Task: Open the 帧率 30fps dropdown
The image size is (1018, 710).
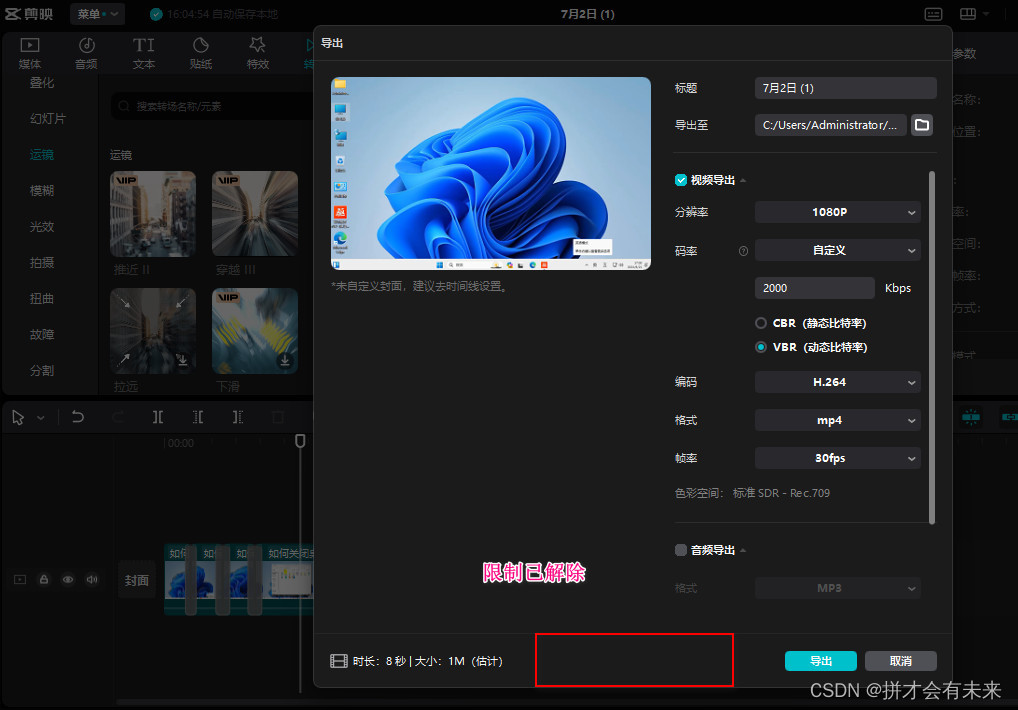Action: point(838,458)
